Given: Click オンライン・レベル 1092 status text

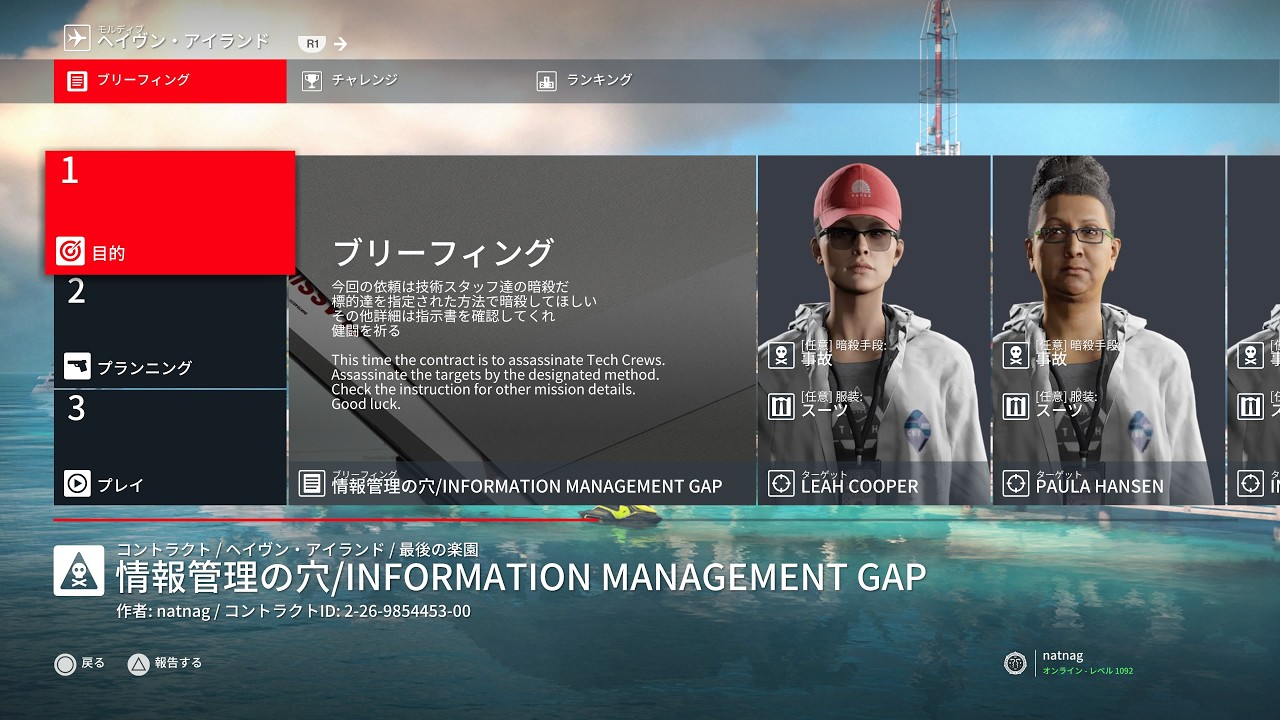Looking at the screenshot, I should coord(1088,671).
